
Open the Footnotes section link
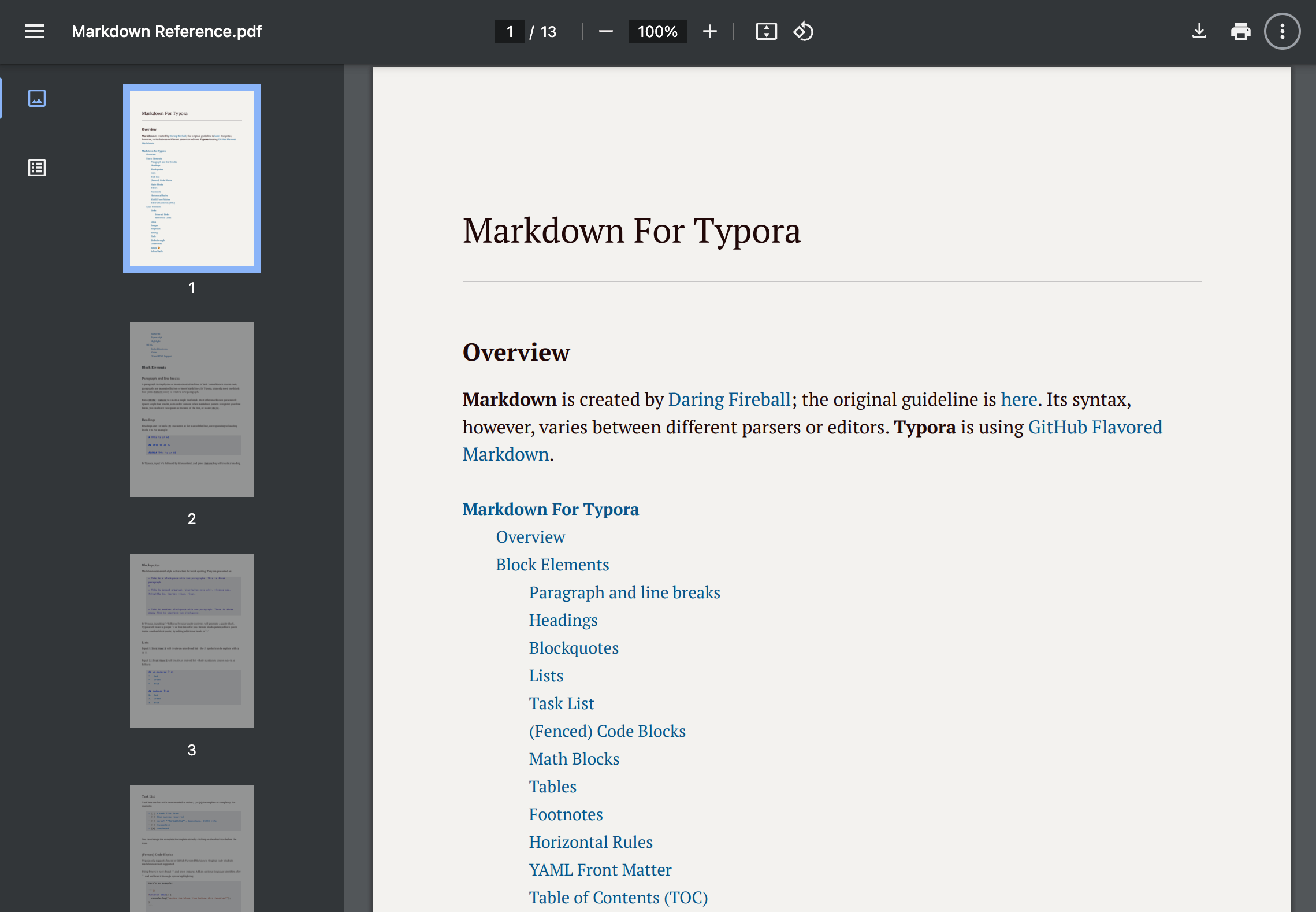[x=566, y=814]
